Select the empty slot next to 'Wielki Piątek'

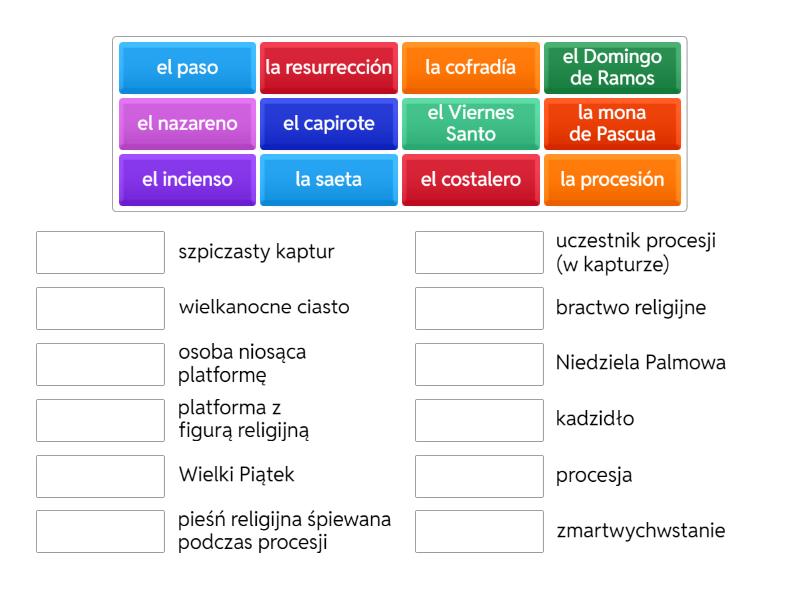101,477
